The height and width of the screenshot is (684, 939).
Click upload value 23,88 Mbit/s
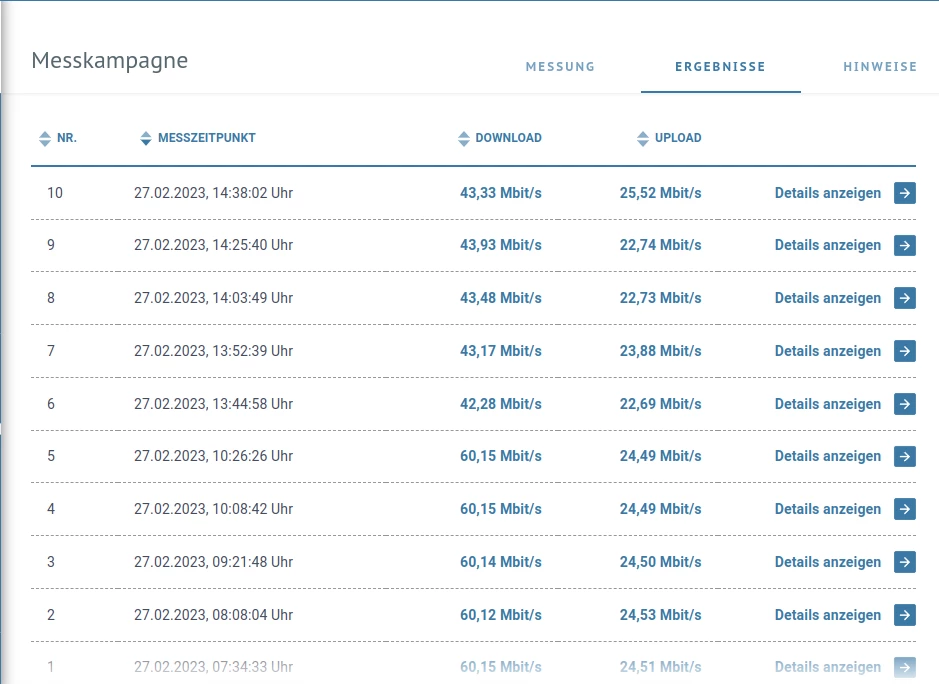coord(661,351)
